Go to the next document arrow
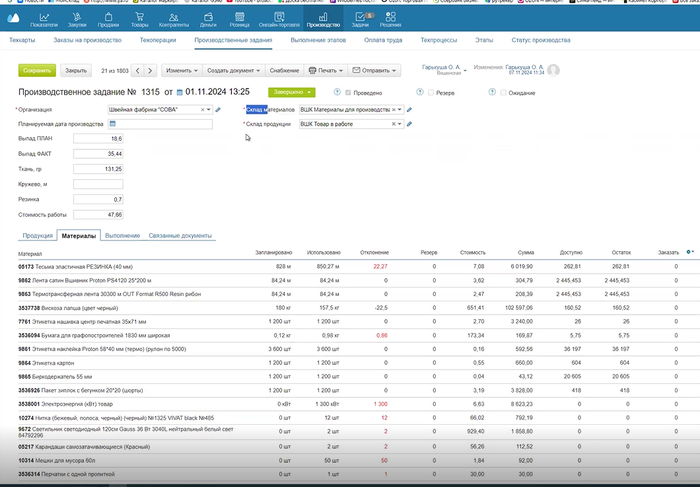700x487 pixels. (x=151, y=71)
